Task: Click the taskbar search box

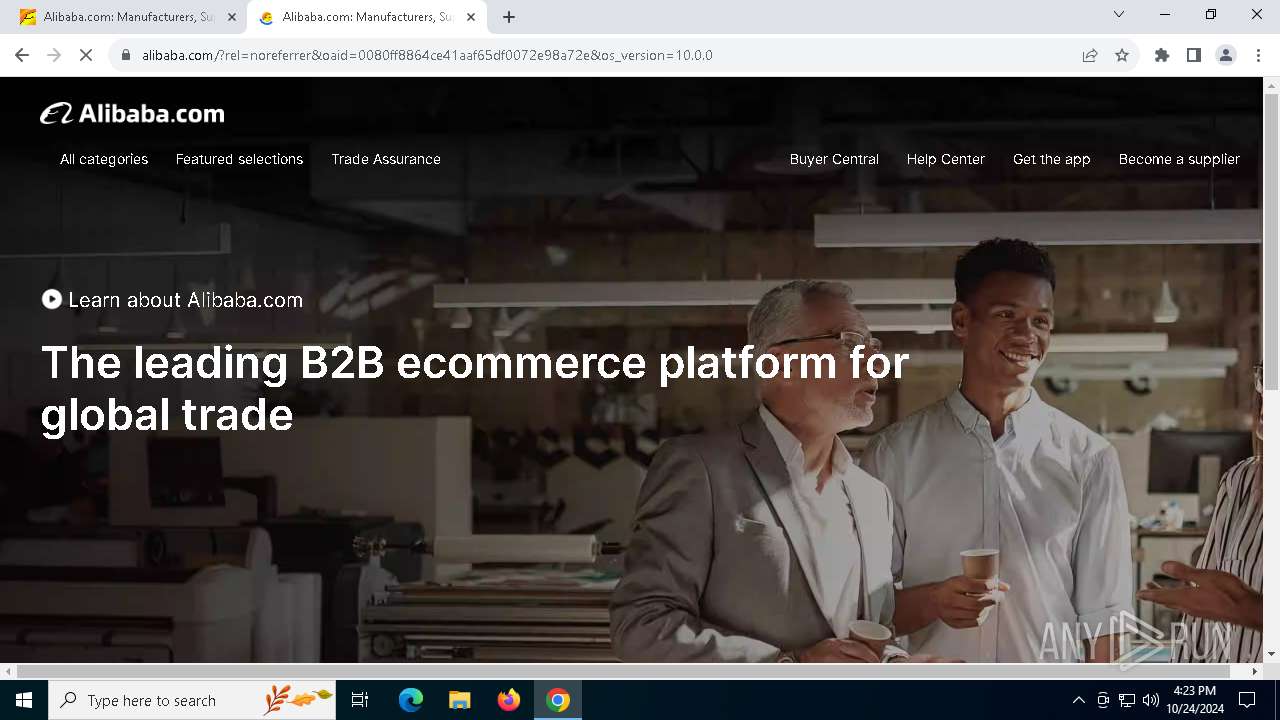Action: tap(192, 700)
